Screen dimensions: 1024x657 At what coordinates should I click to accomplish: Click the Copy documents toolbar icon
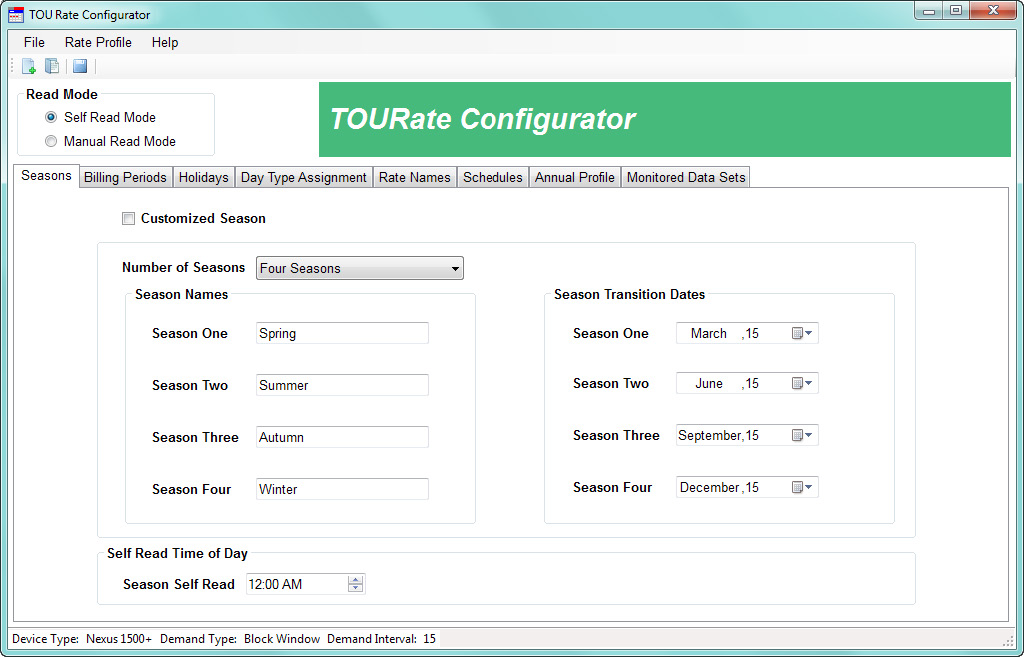pyautogui.click(x=52, y=66)
